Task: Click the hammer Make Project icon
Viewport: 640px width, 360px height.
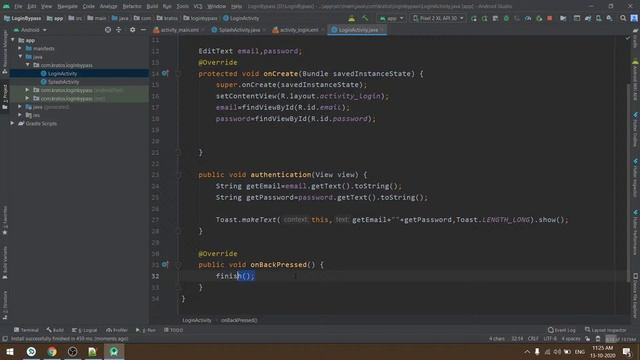Action: tap(365, 18)
